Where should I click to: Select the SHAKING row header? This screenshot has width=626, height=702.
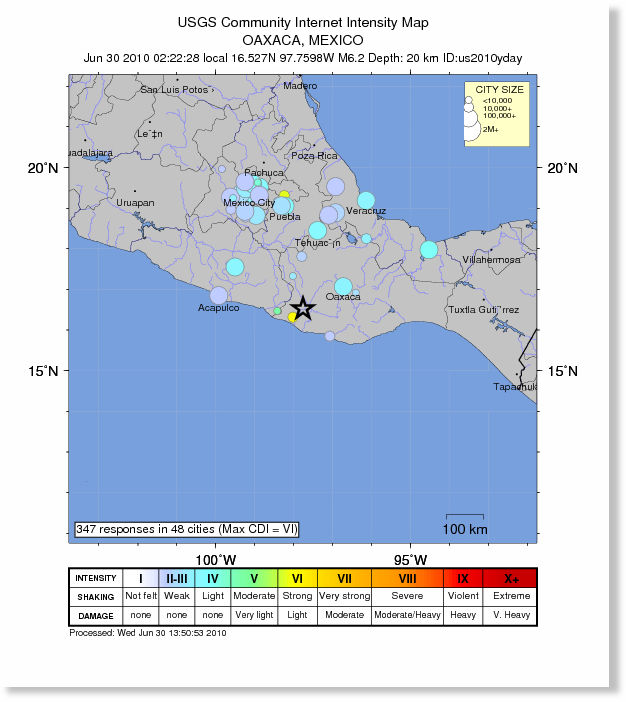[96, 597]
